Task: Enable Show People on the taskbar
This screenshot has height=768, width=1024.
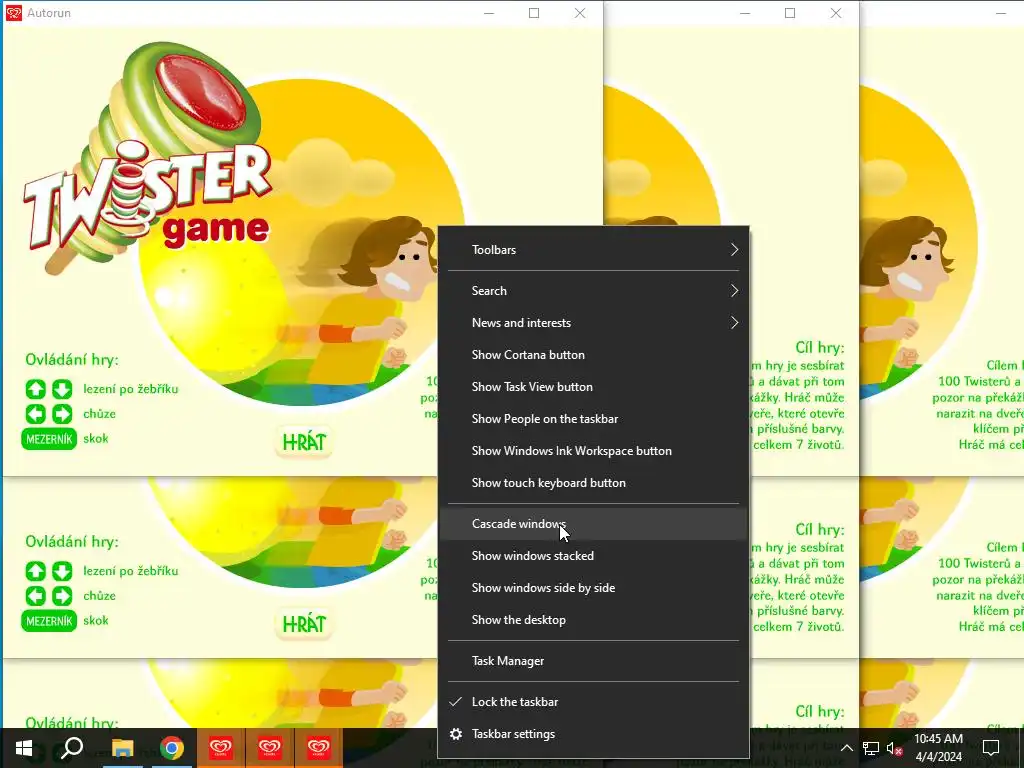Action: [594, 419]
